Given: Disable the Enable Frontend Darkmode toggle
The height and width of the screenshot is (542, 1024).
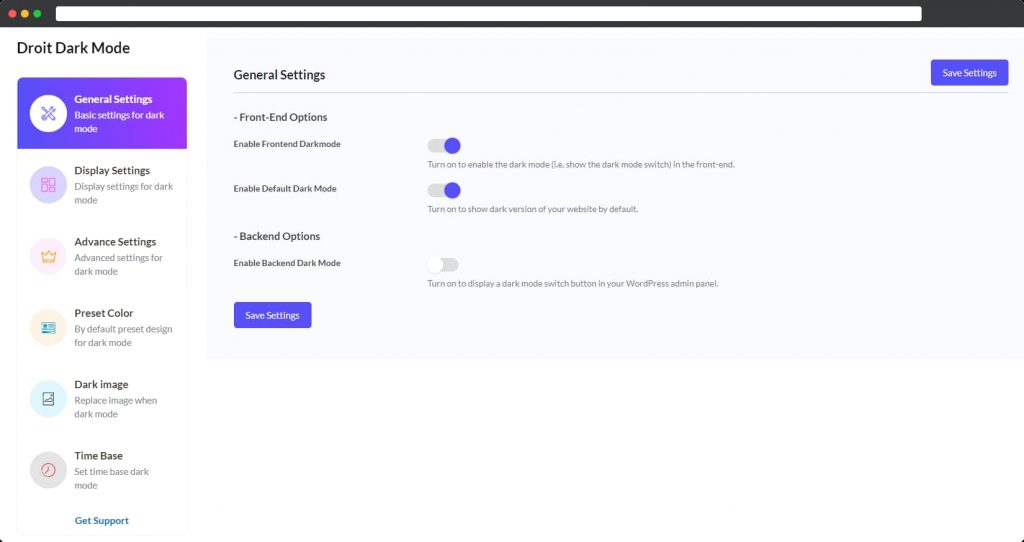Looking at the screenshot, I should pyautogui.click(x=444, y=146).
